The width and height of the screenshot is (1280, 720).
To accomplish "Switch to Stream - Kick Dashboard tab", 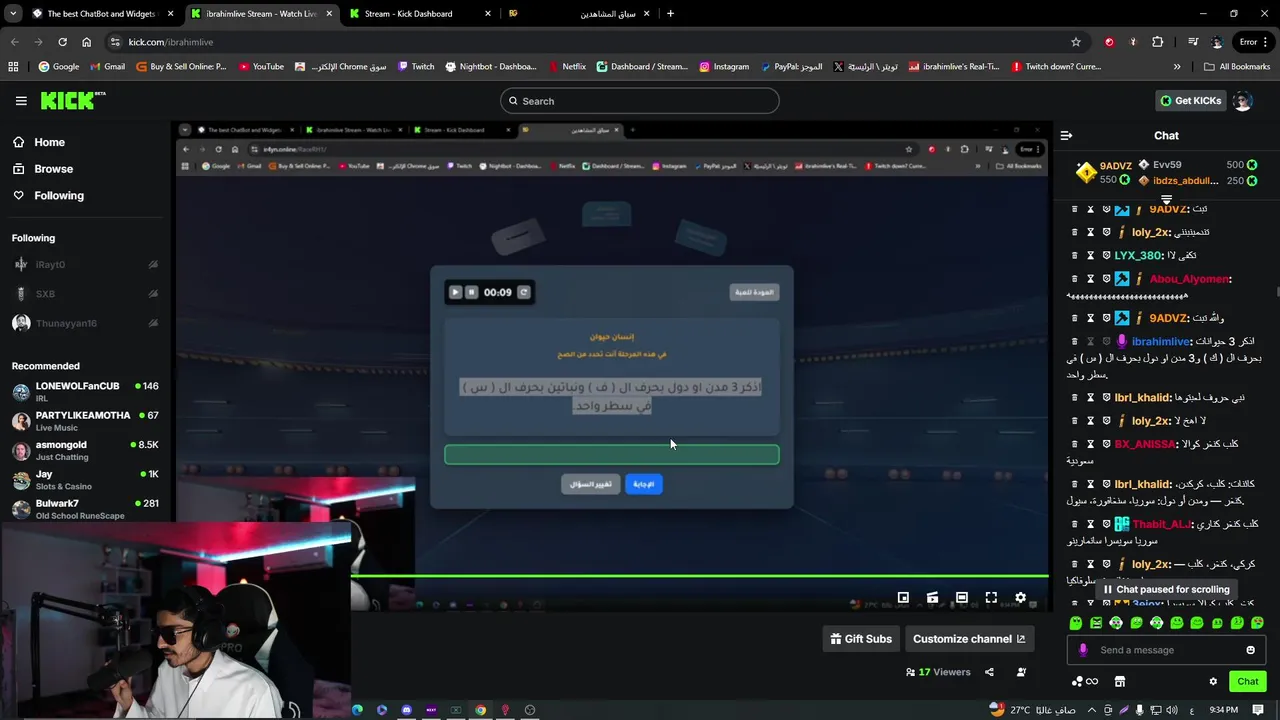I will [x=418, y=14].
